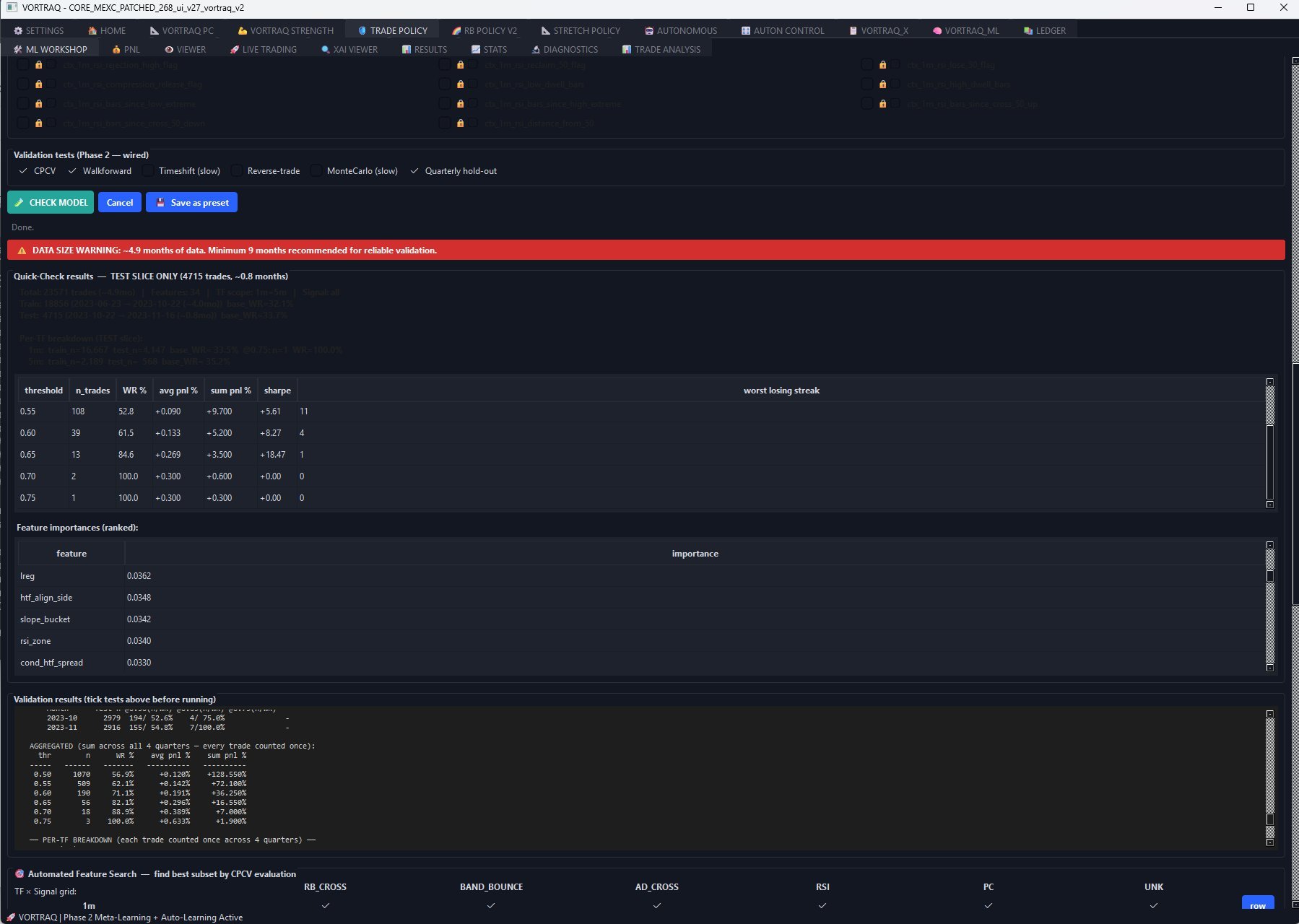Click the quick-check results table scroll-up arrow
The height and width of the screenshot is (924, 1299).
tap(1270, 381)
